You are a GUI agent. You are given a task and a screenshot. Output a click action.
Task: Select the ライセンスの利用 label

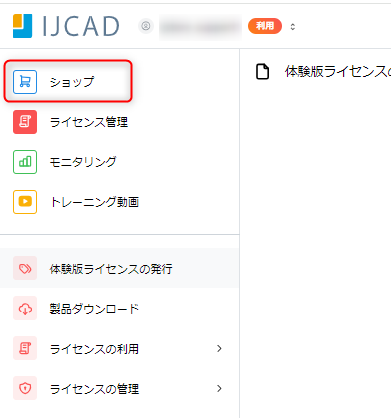(94, 349)
